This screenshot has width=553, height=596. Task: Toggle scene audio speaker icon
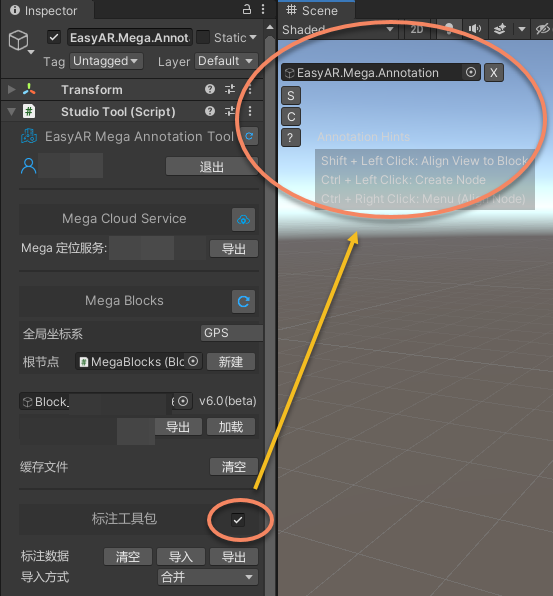tap(474, 29)
